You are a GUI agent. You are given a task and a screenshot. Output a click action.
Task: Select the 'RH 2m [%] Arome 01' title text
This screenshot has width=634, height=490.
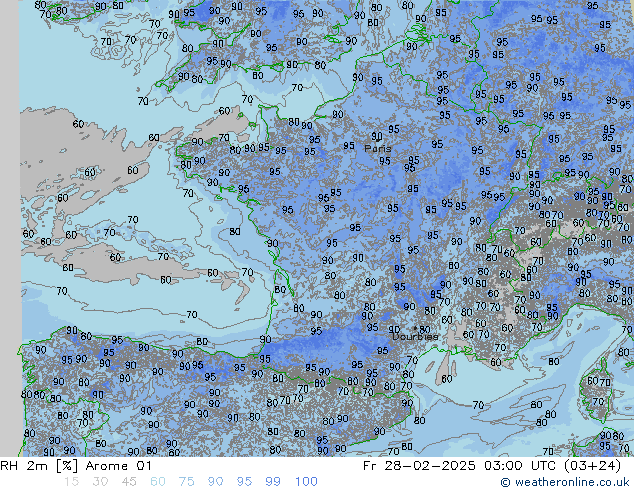(76, 466)
